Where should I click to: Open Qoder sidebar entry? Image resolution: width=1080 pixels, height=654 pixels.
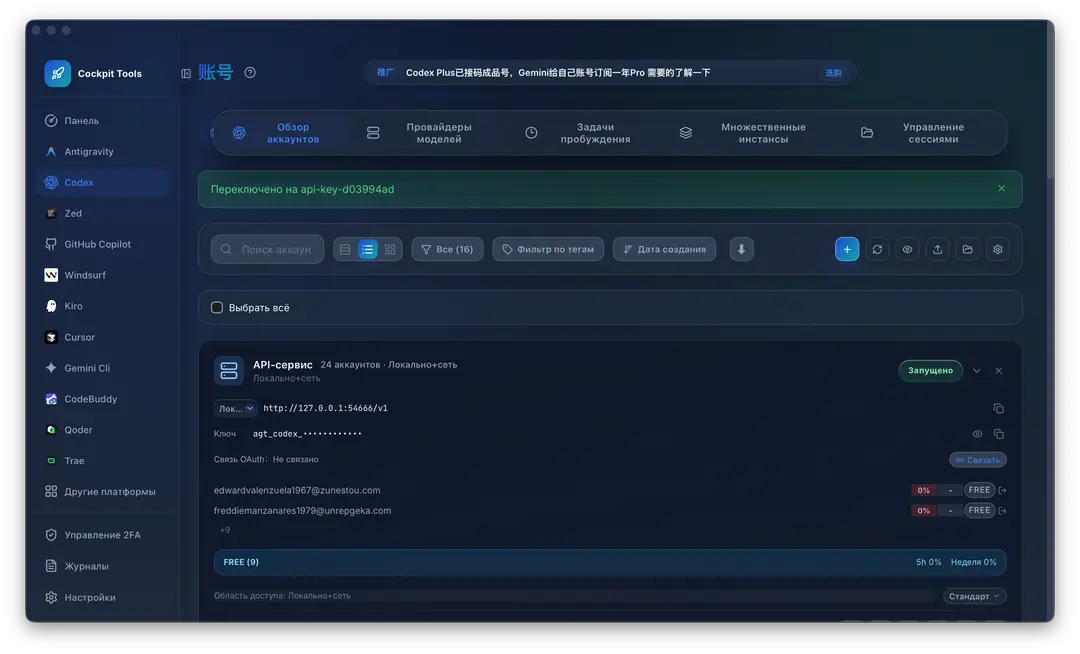[x=102, y=430]
